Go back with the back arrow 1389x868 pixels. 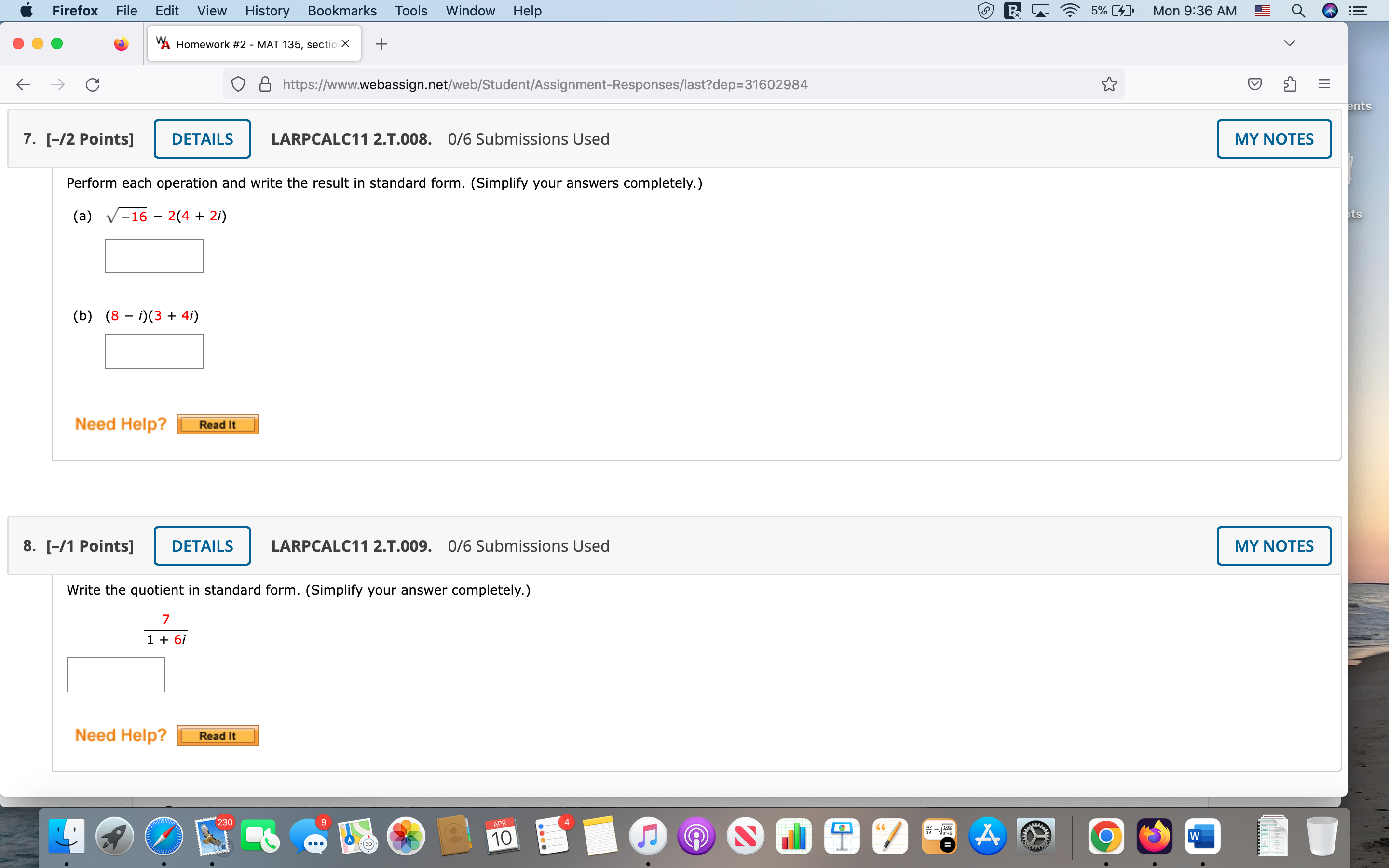23,84
